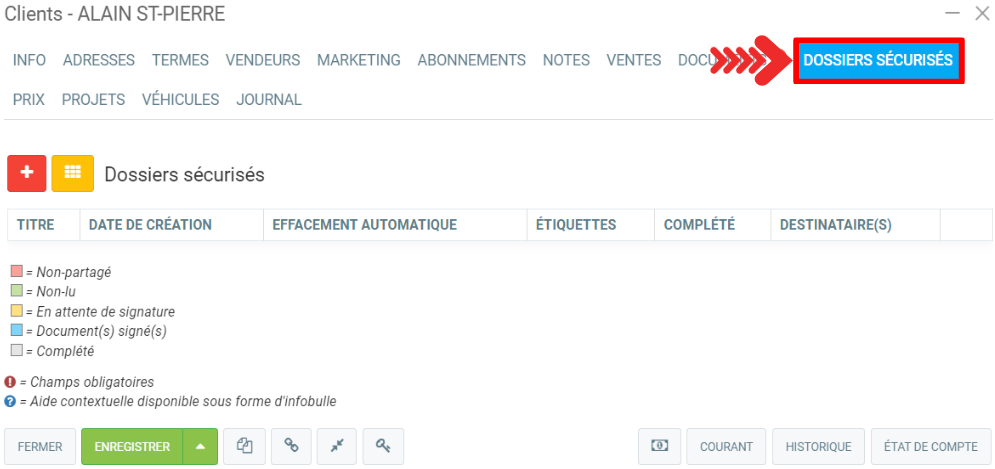The width and height of the screenshot is (995, 469).
Task: Click the key icon button
Action: (x=383, y=446)
